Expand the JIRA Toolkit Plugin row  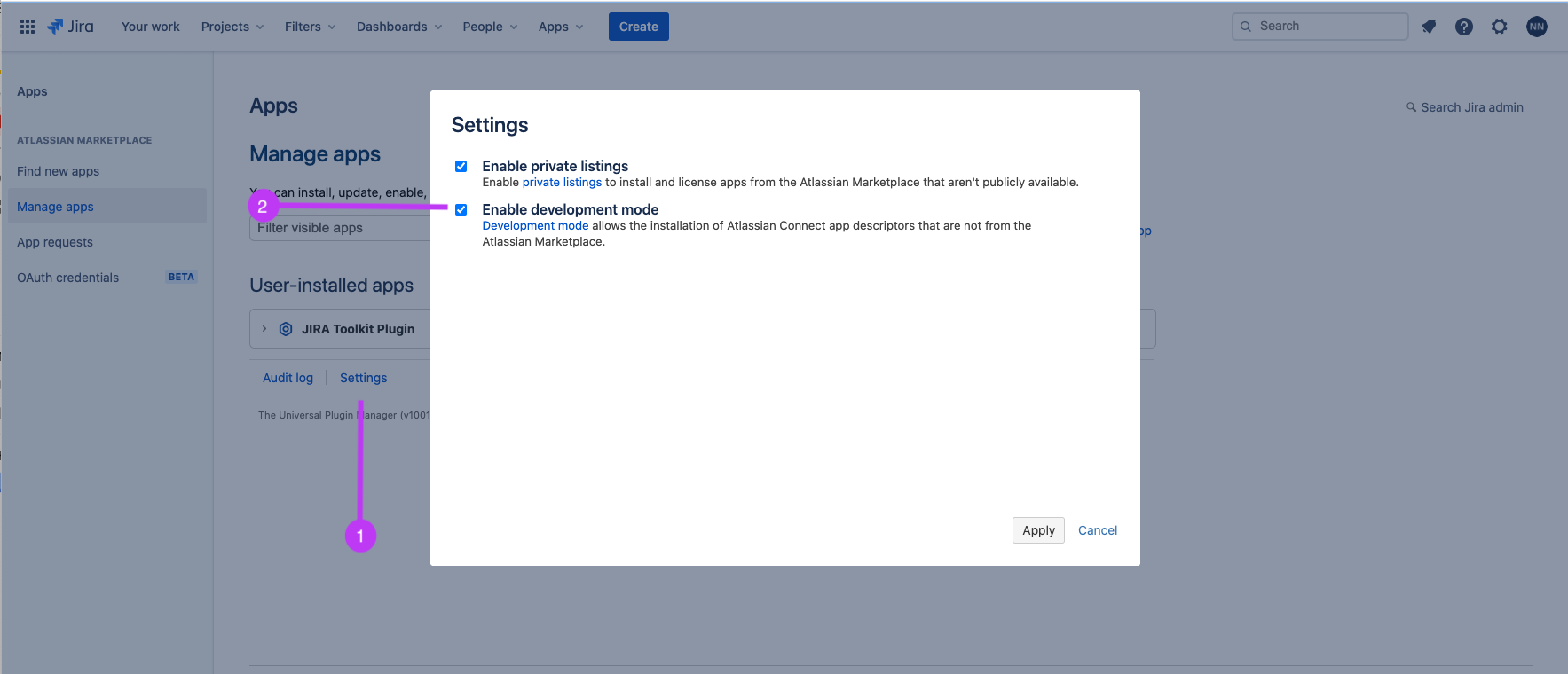point(264,329)
